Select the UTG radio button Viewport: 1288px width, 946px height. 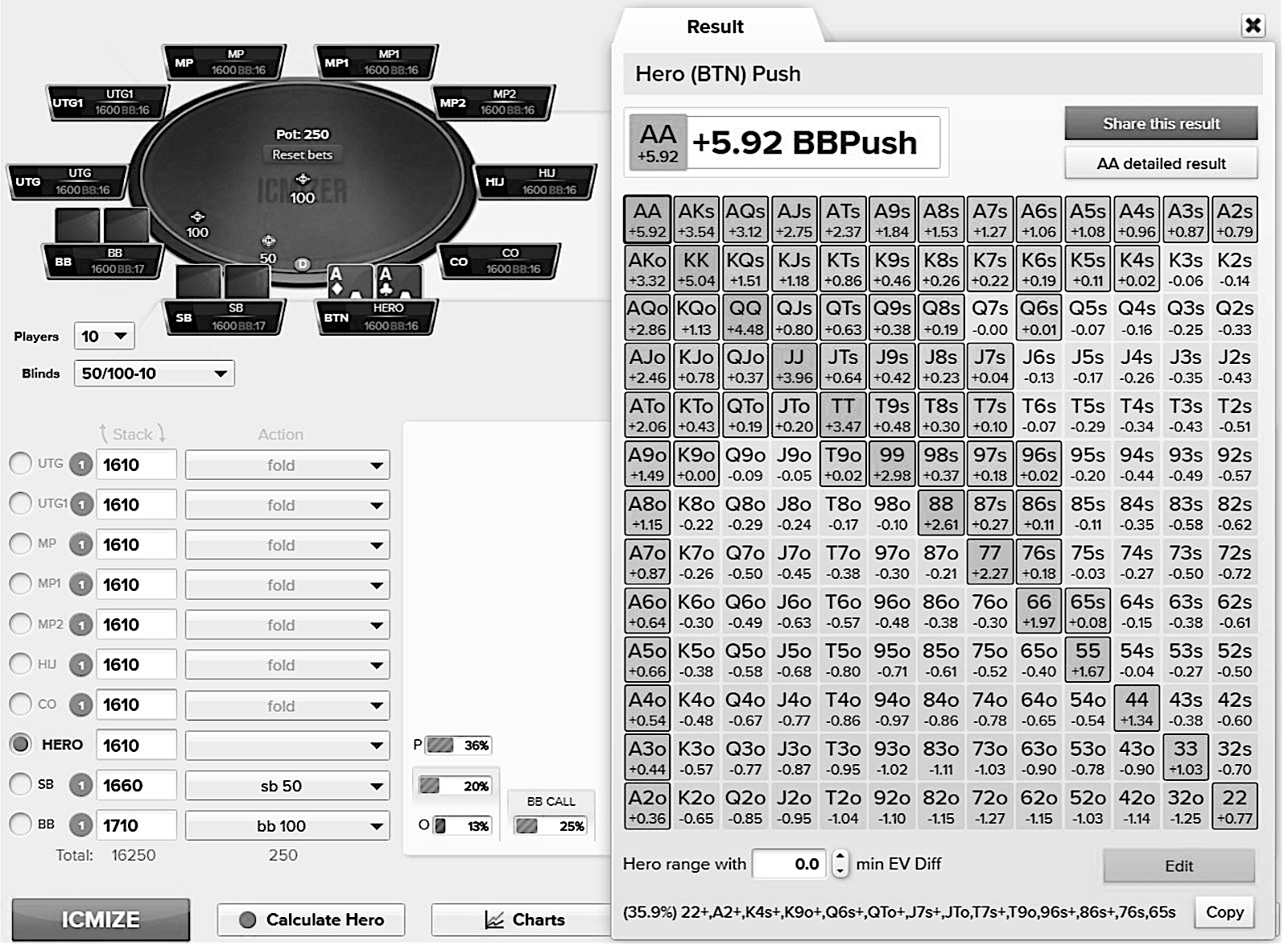(x=20, y=464)
